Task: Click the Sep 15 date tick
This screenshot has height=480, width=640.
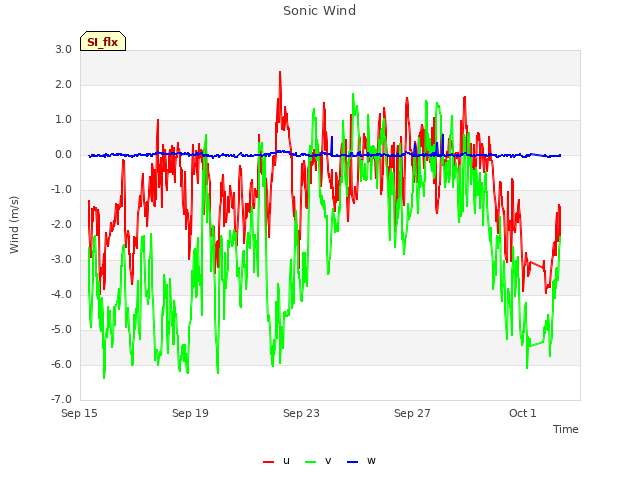Action: pos(79,413)
